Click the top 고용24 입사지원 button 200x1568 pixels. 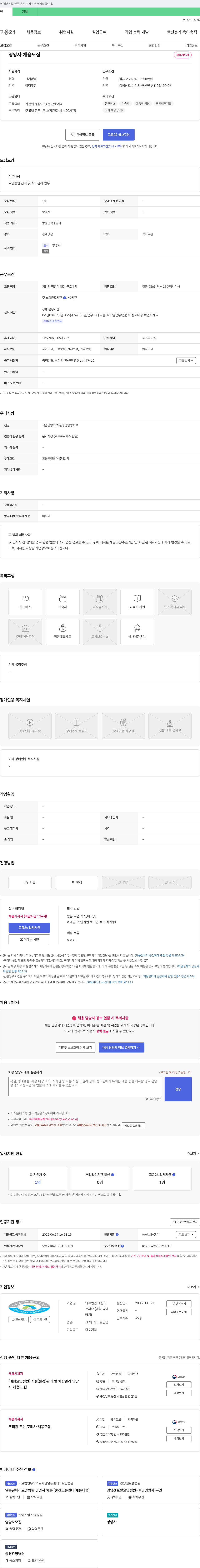tap(119, 134)
